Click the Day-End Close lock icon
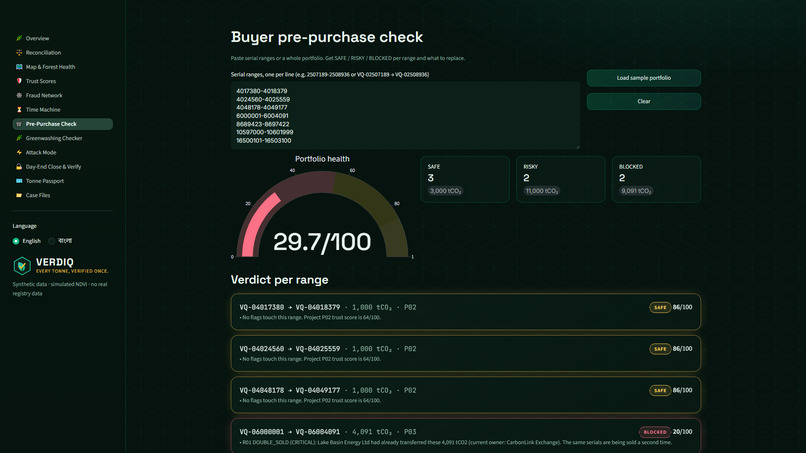 pyautogui.click(x=19, y=167)
